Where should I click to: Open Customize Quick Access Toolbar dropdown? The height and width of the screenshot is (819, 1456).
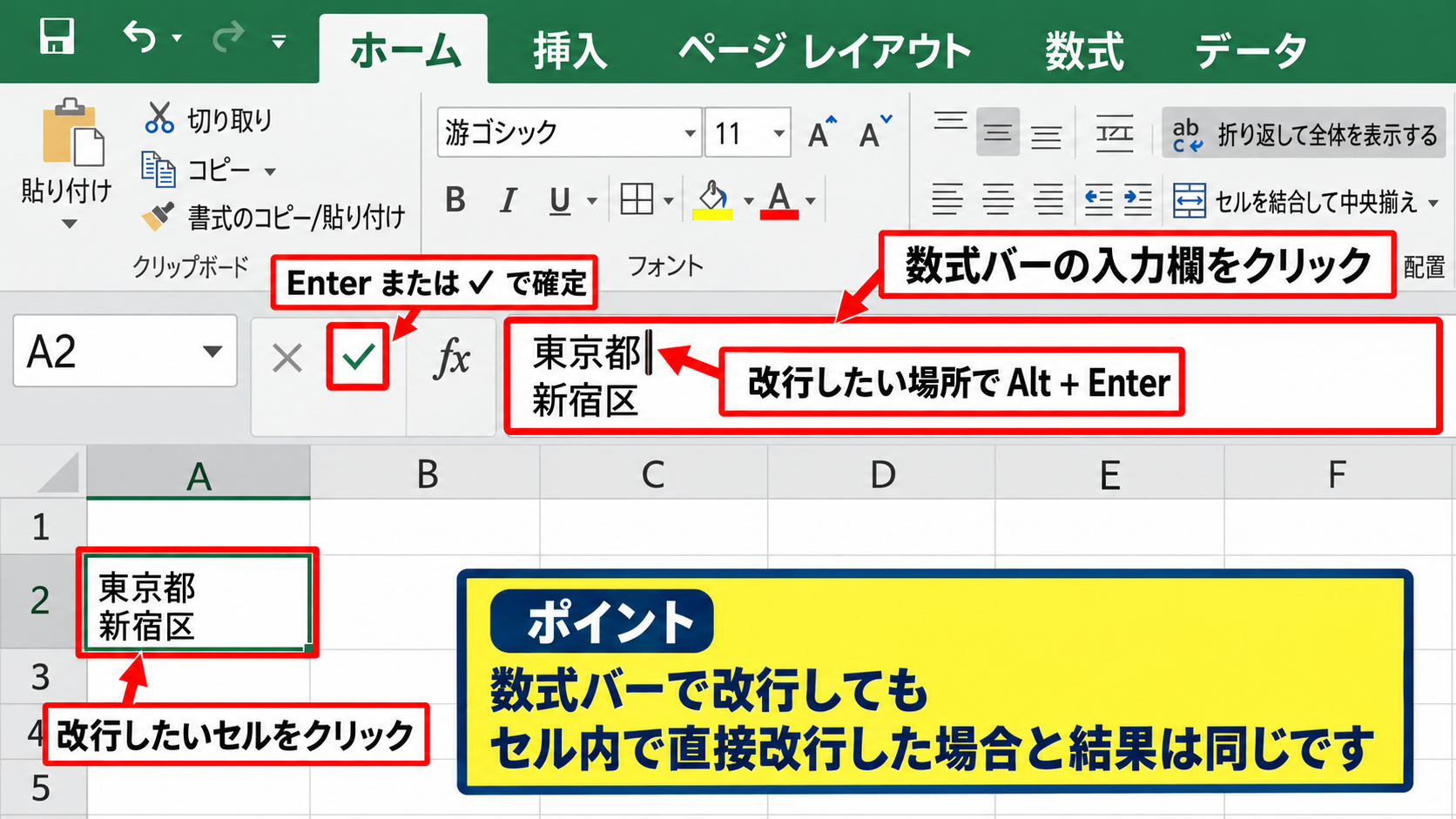click(x=279, y=40)
